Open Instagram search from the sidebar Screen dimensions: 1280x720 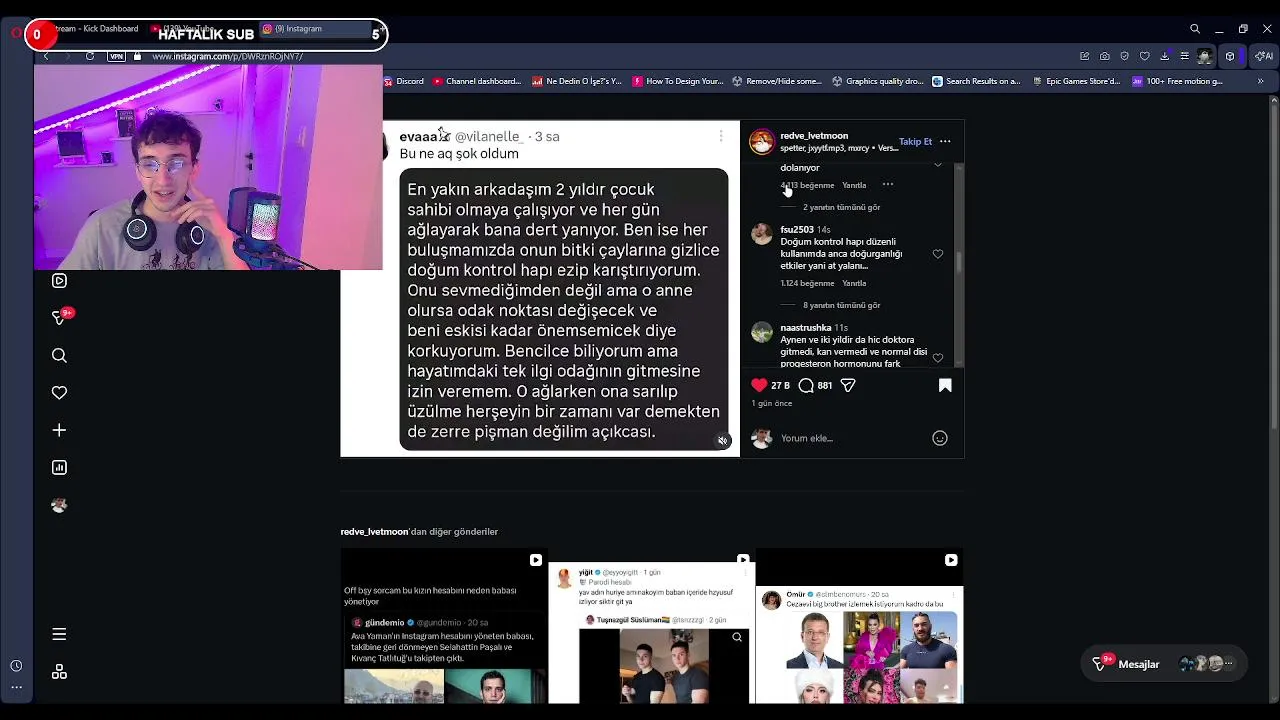pos(59,355)
